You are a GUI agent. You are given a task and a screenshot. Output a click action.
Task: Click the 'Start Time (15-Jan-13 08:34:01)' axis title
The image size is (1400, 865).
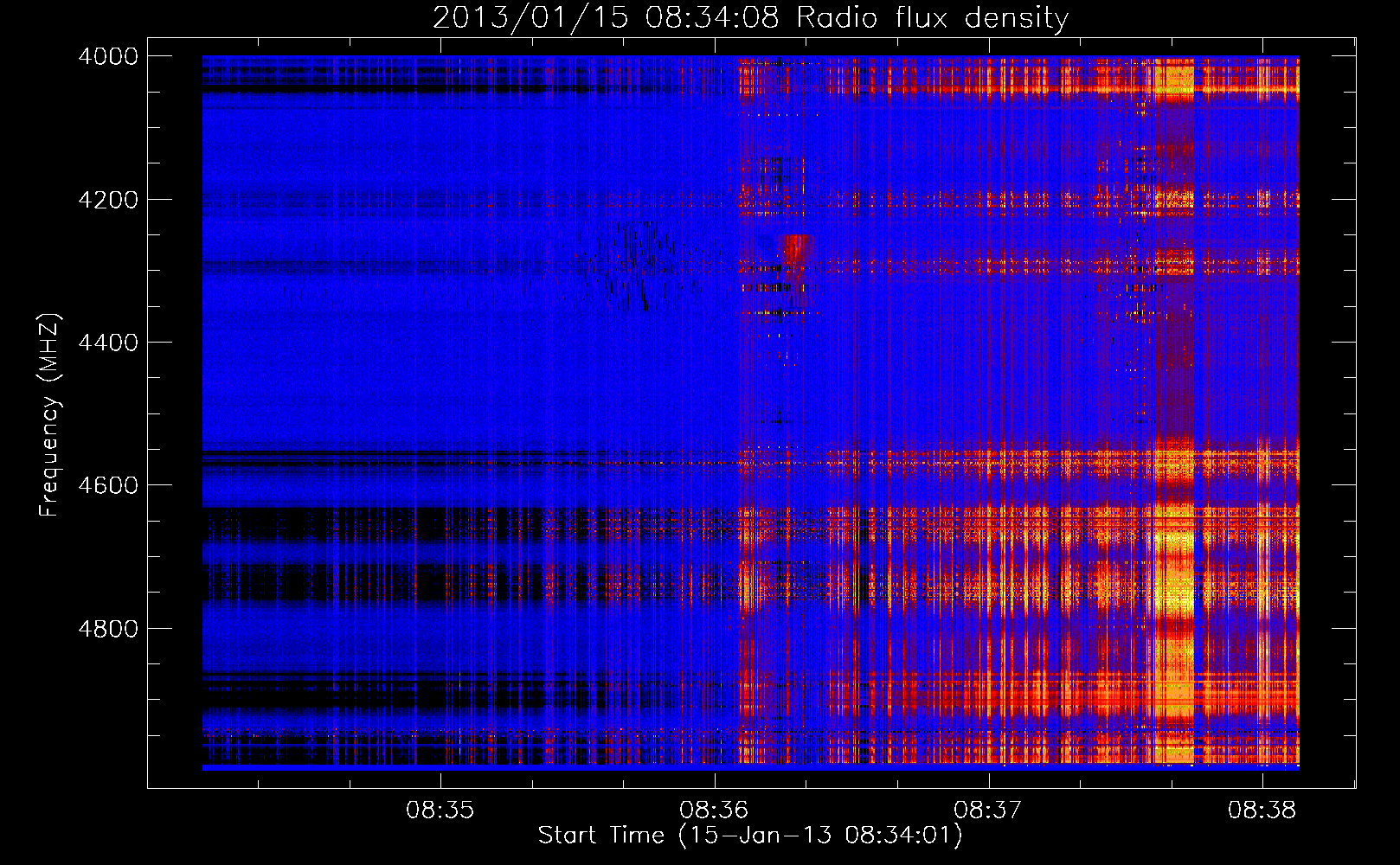(x=750, y=836)
